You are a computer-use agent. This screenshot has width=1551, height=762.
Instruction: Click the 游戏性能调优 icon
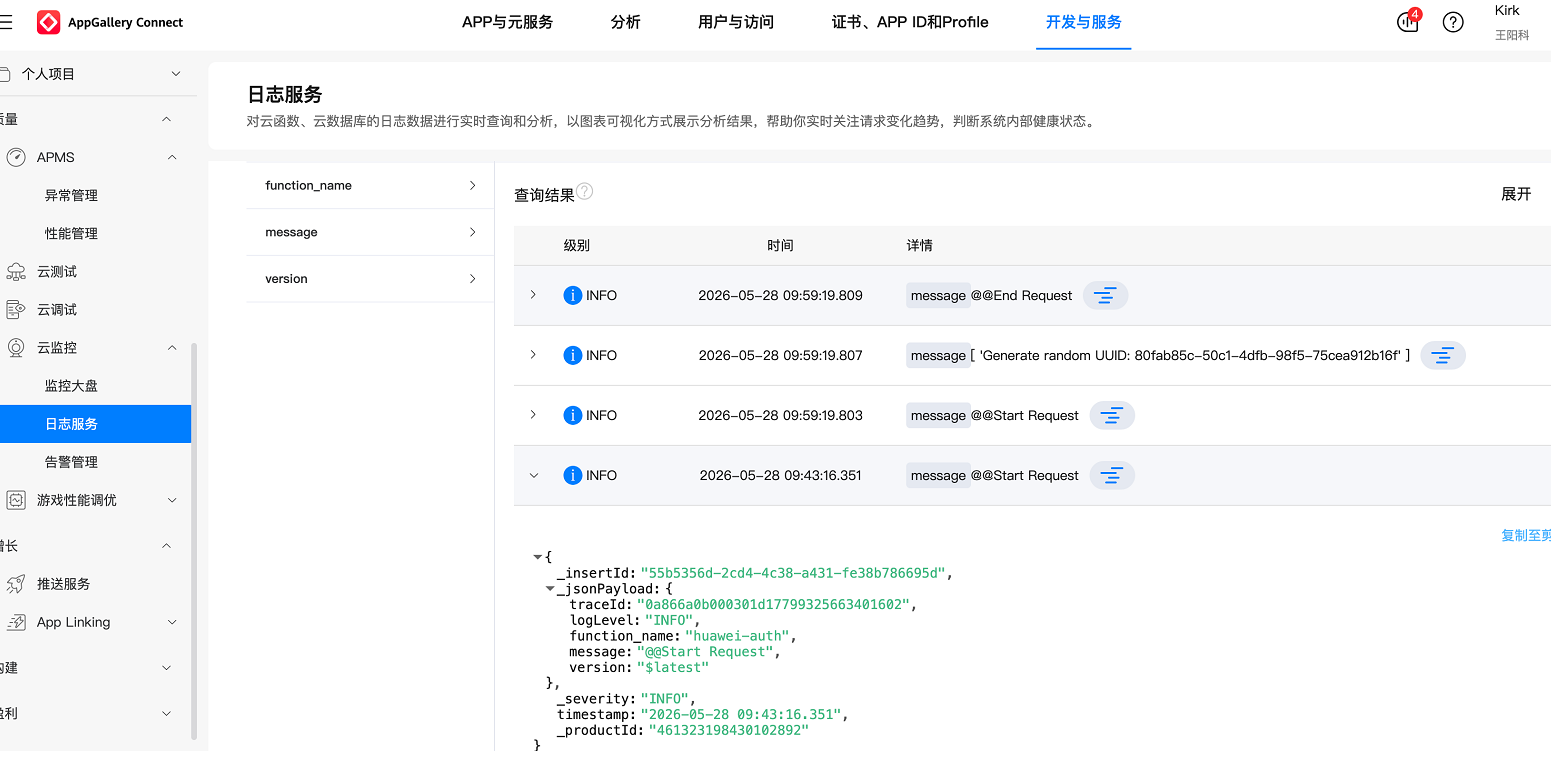pos(16,500)
